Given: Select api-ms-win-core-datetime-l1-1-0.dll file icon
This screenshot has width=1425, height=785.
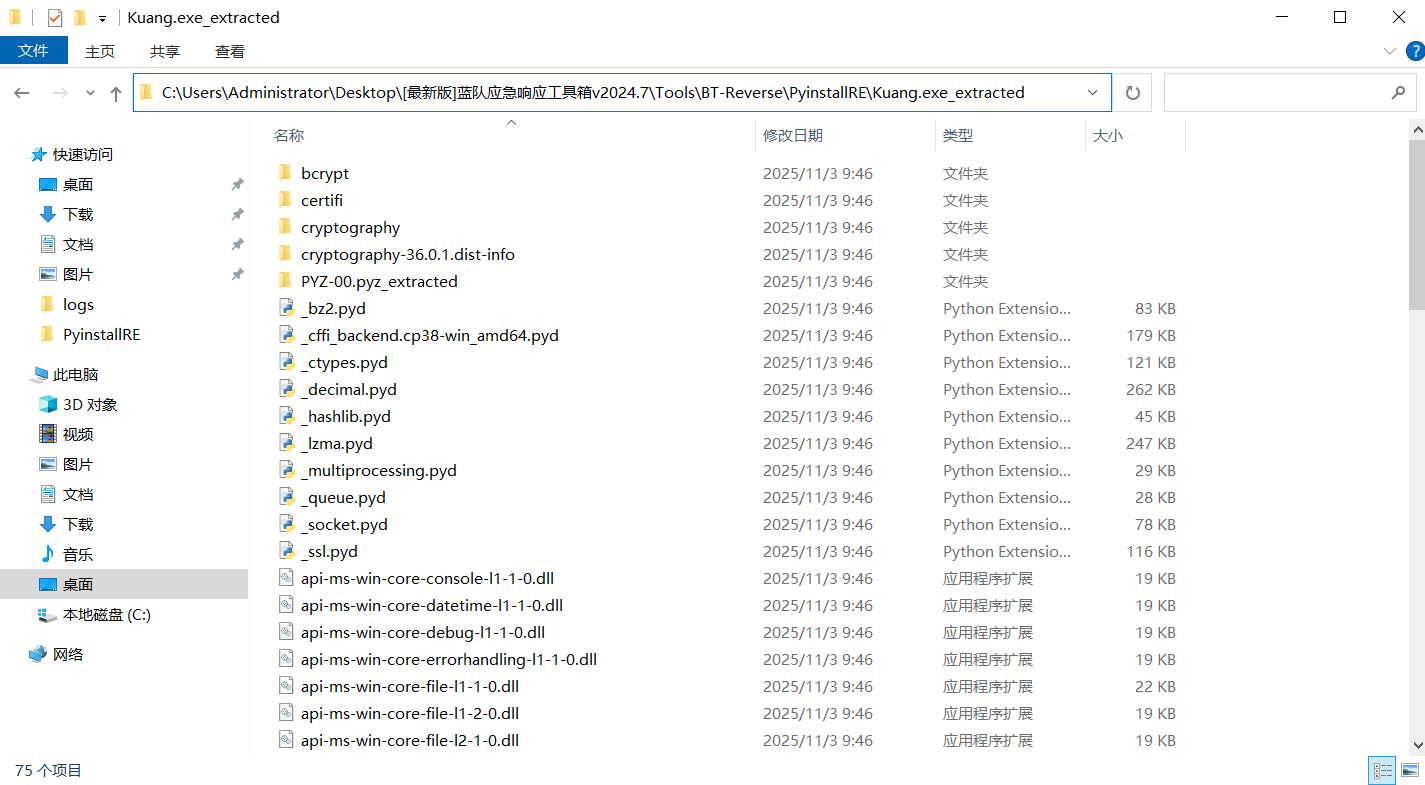Looking at the screenshot, I should (x=285, y=605).
